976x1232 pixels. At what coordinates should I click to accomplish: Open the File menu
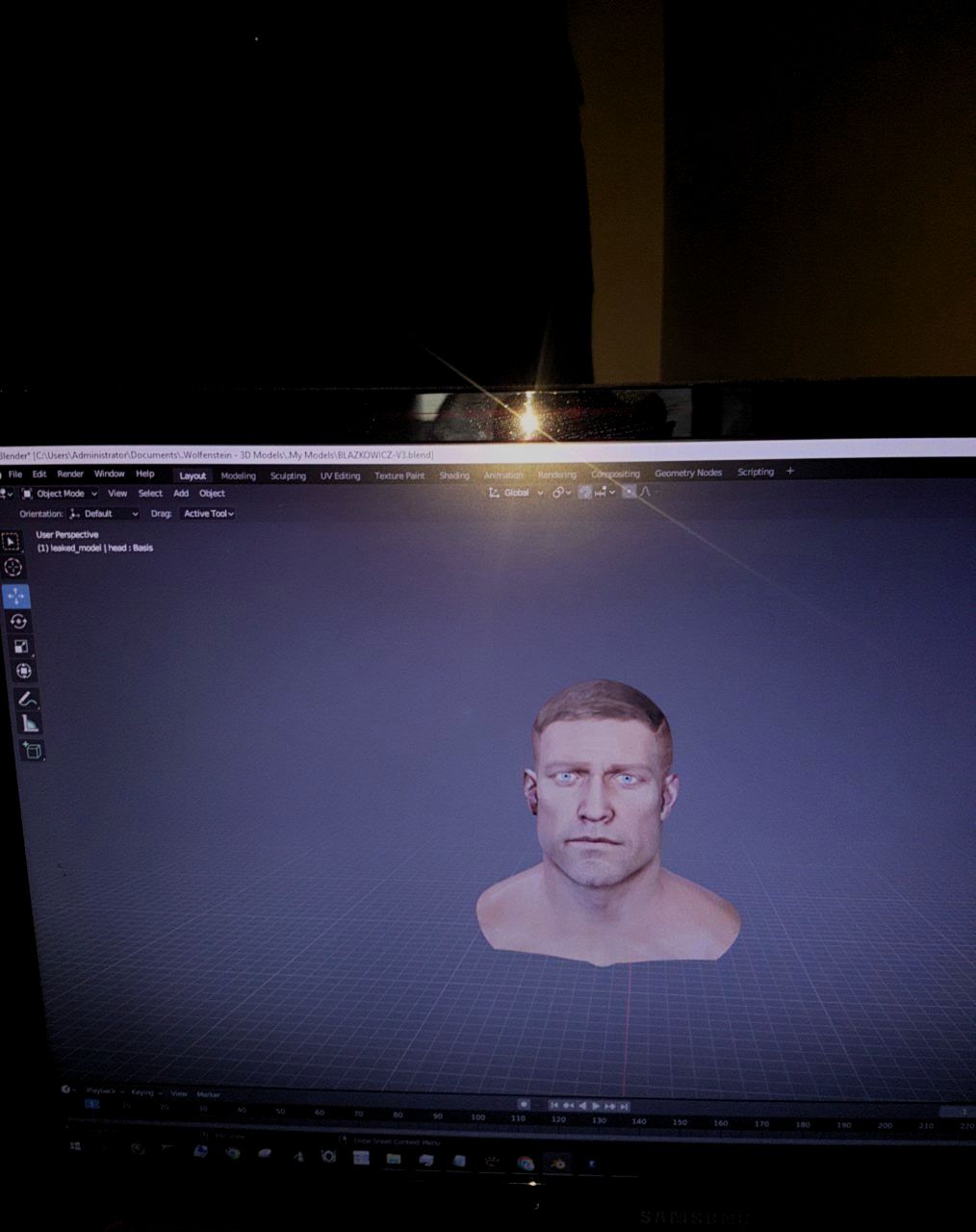point(15,475)
